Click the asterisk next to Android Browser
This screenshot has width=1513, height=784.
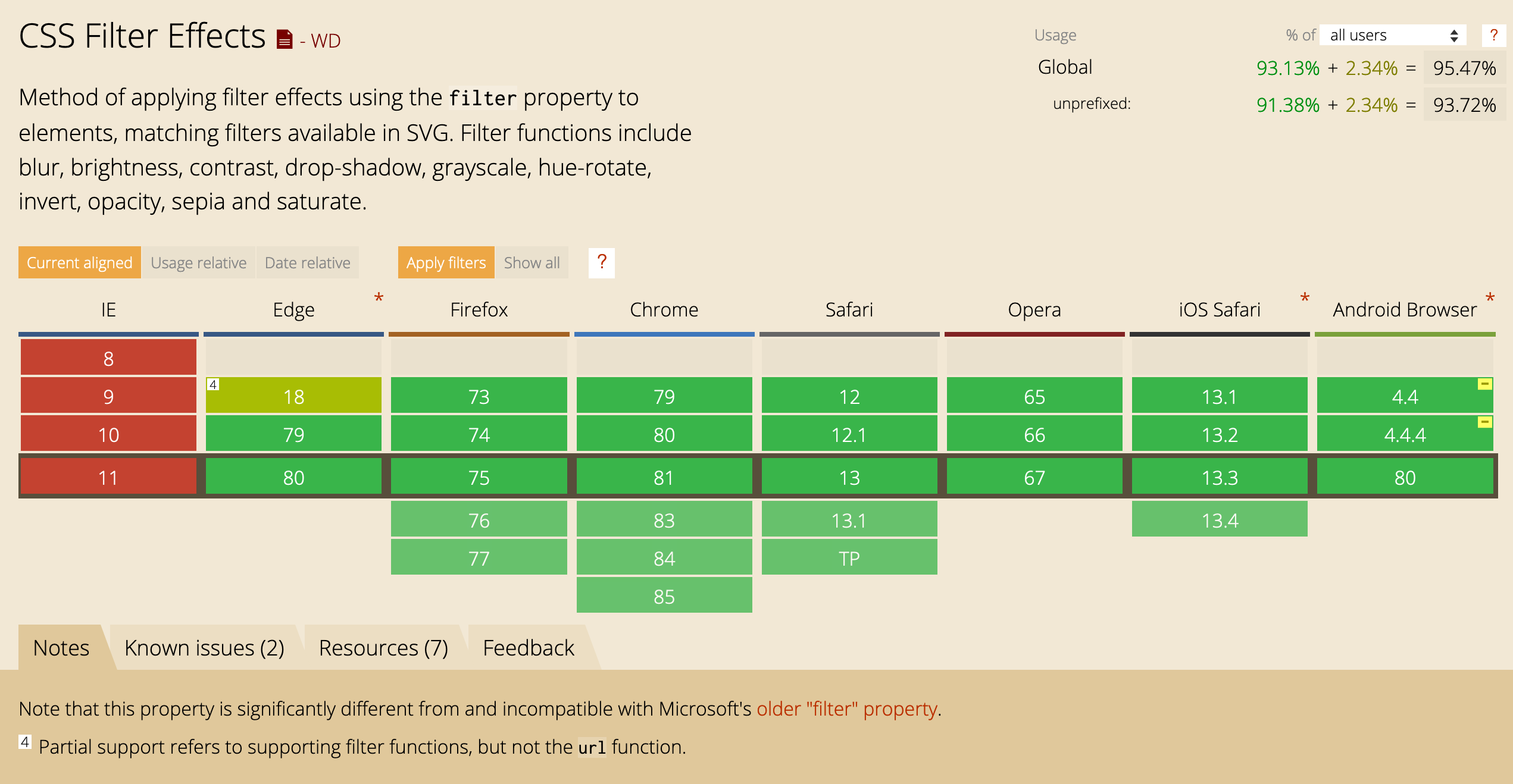pyautogui.click(x=1490, y=297)
